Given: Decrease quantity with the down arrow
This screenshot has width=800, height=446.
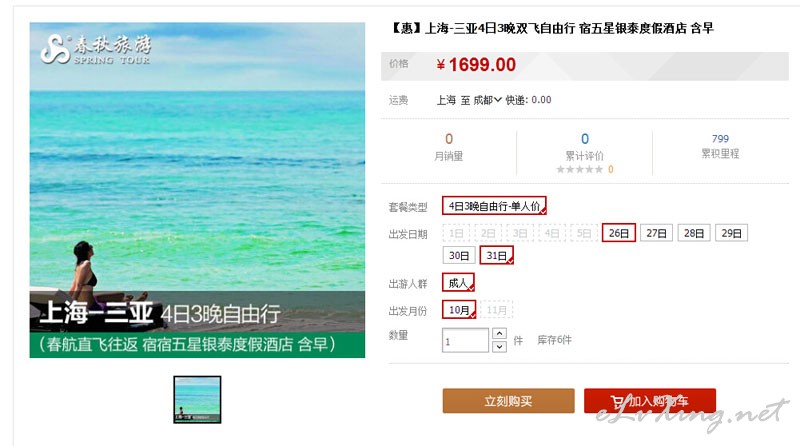Looking at the screenshot, I should click(x=499, y=346).
